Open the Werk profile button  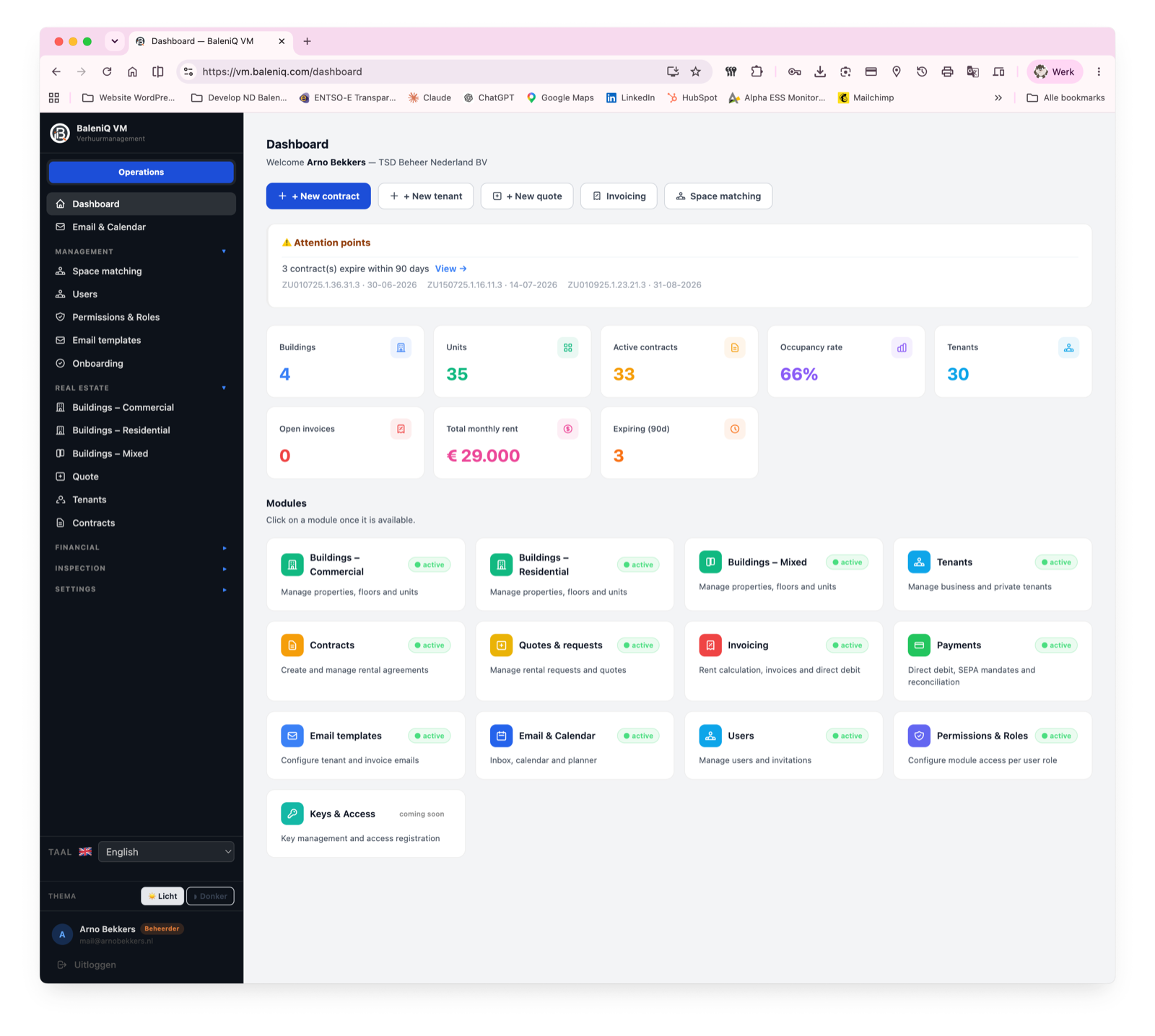(x=1055, y=71)
